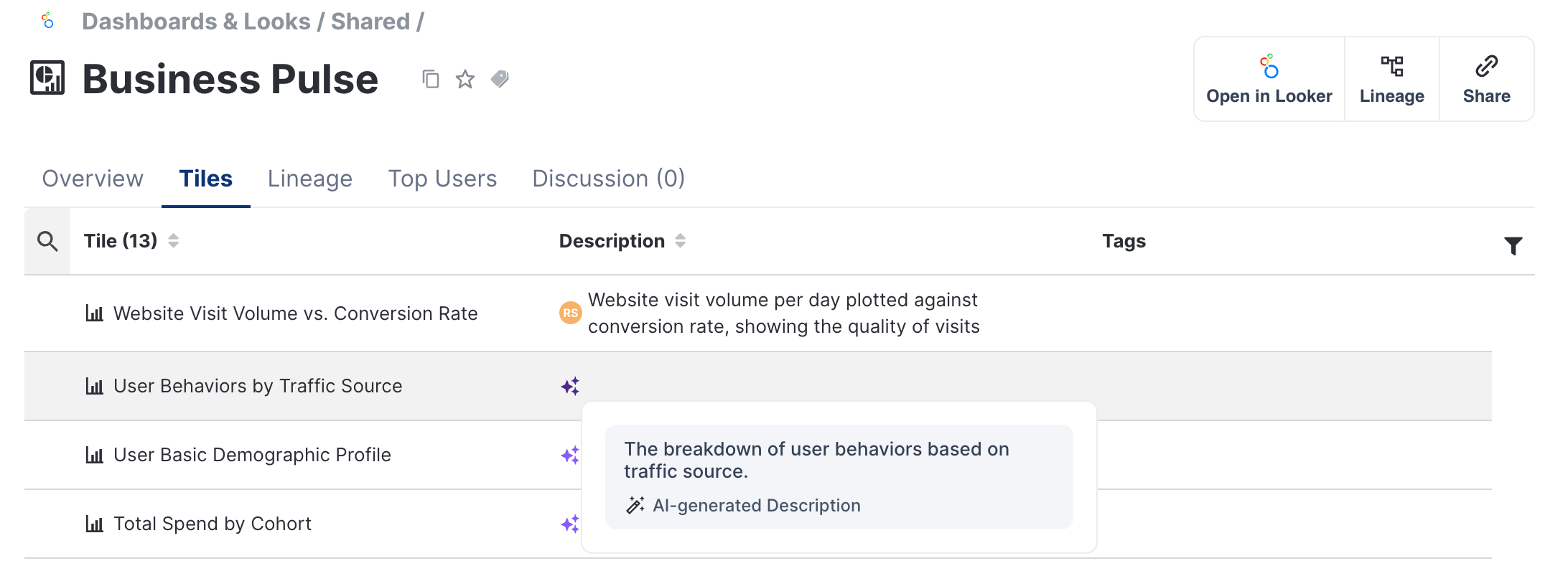The width and height of the screenshot is (1568, 571).
Task: Click AI sparkle icon for Total Spend row
Action: coord(570,524)
